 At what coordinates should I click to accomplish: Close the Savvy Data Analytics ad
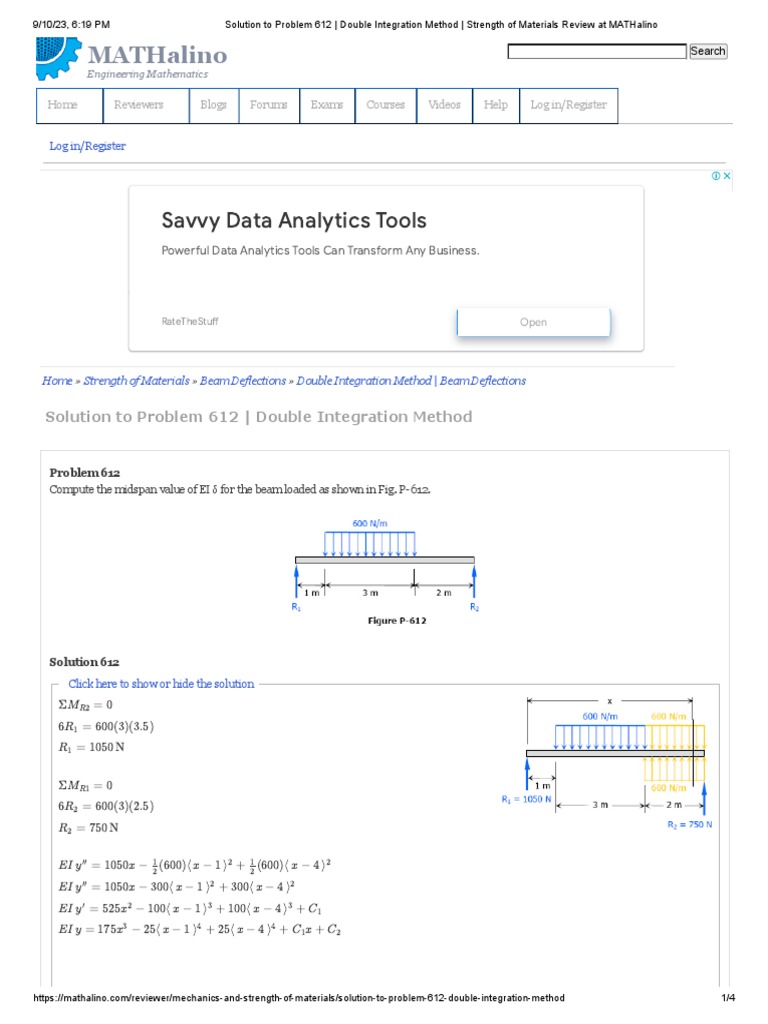[x=728, y=176]
